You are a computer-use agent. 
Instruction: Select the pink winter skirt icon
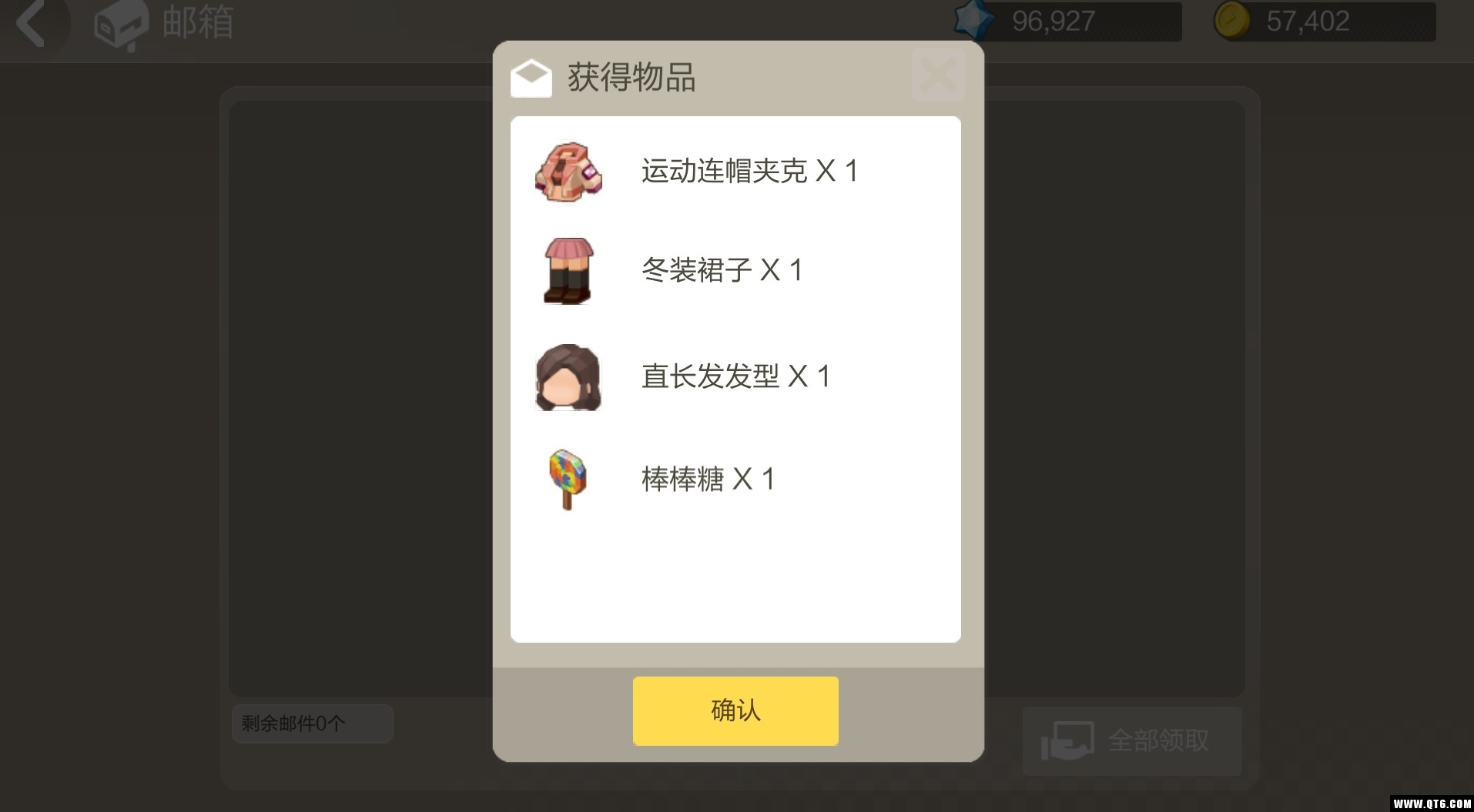[x=568, y=271]
